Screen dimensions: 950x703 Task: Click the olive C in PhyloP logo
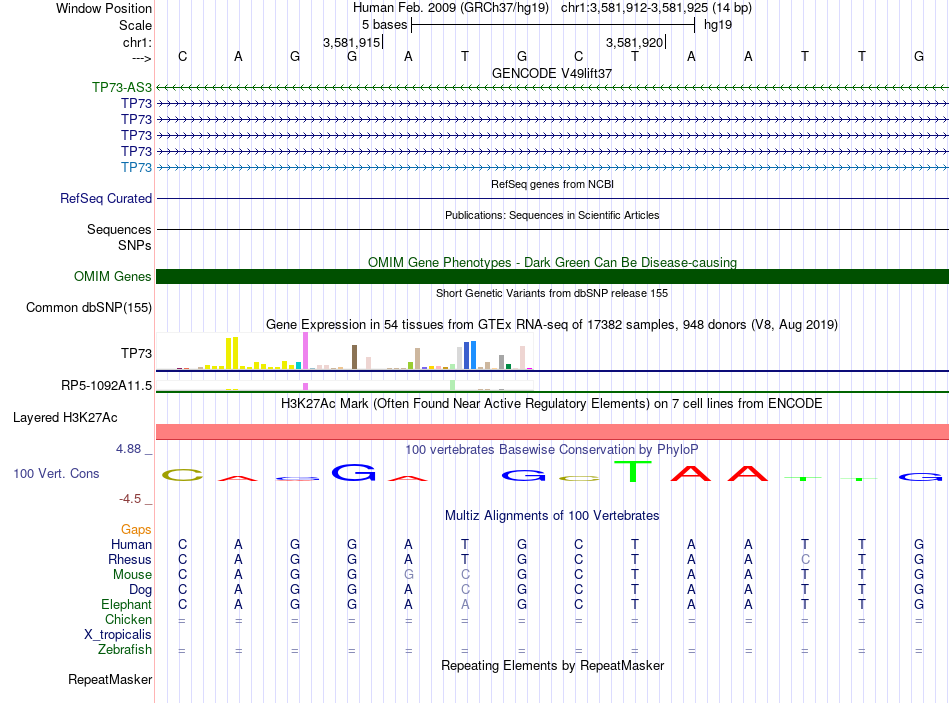pyautogui.click(x=182, y=475)
